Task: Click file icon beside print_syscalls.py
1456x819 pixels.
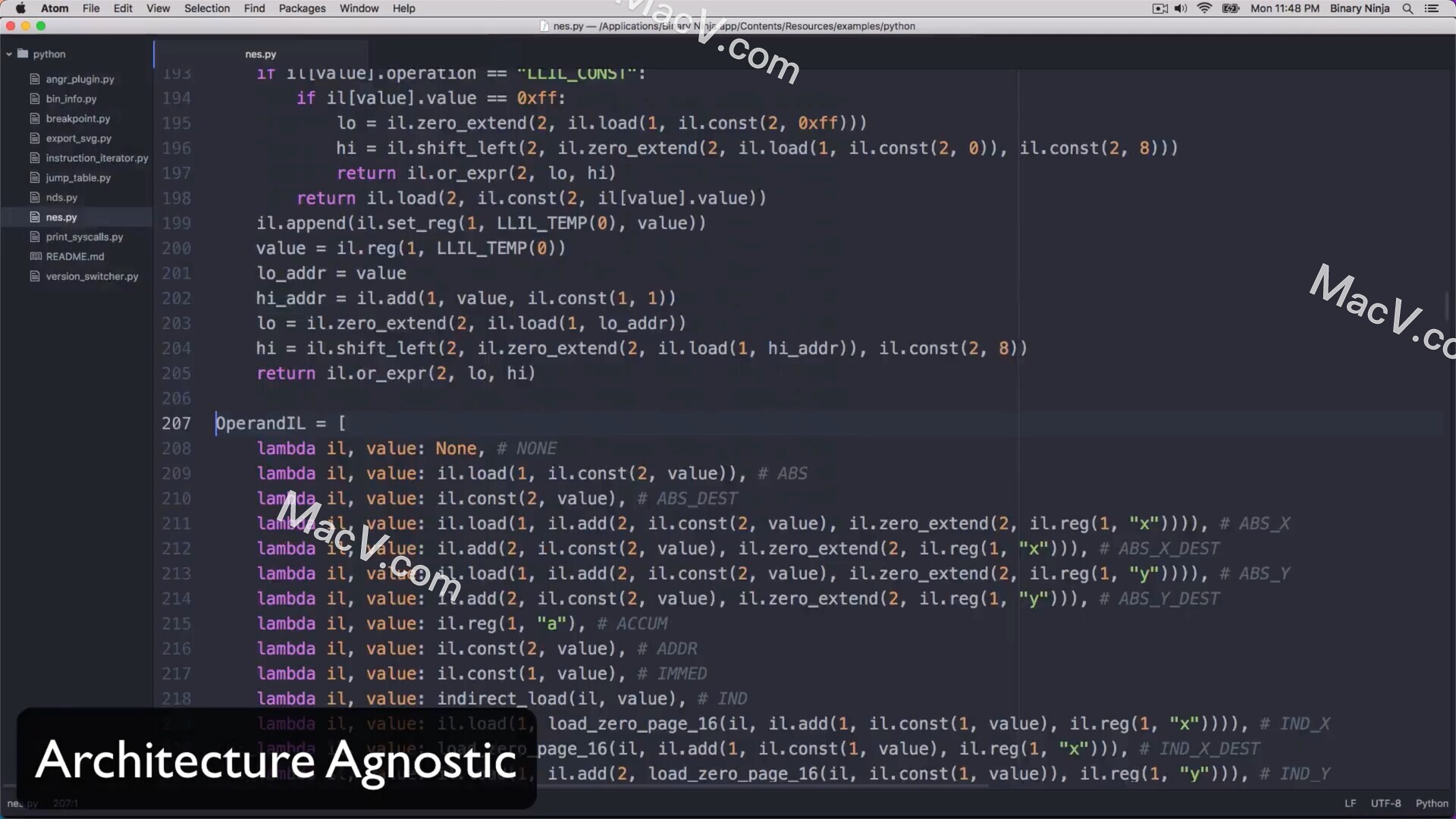Action: tap(35, 237)
